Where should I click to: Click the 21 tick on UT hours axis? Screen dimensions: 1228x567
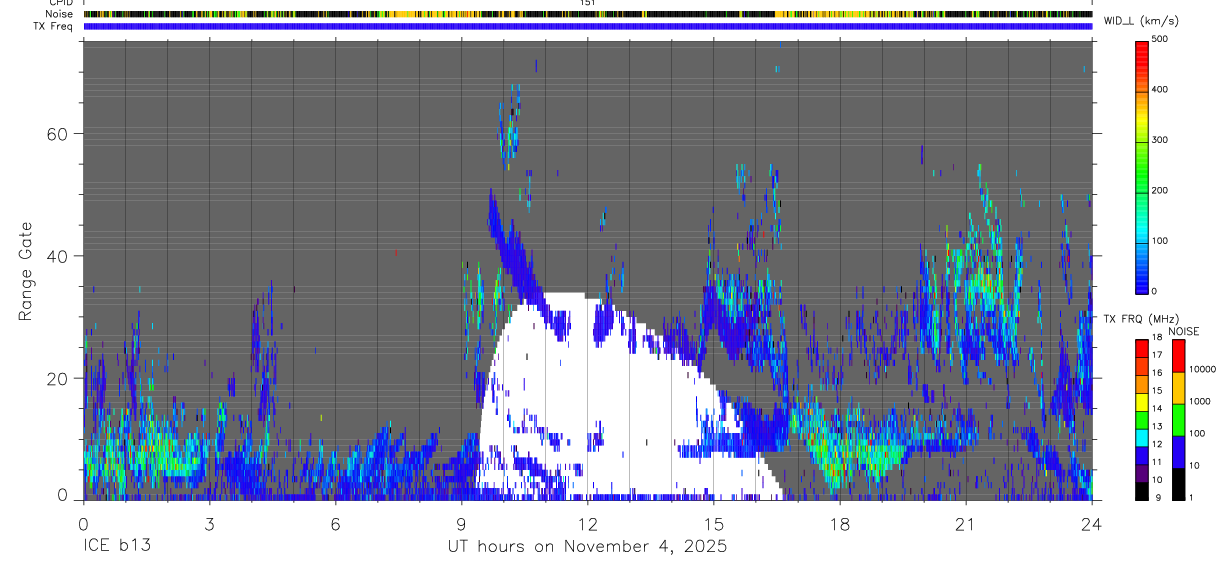pos(966,524)
